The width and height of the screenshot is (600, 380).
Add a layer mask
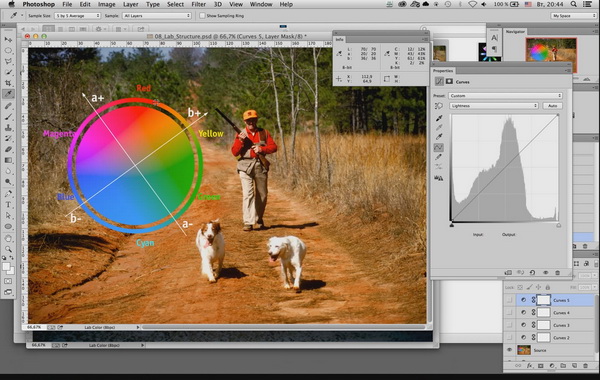pos(541,365)
